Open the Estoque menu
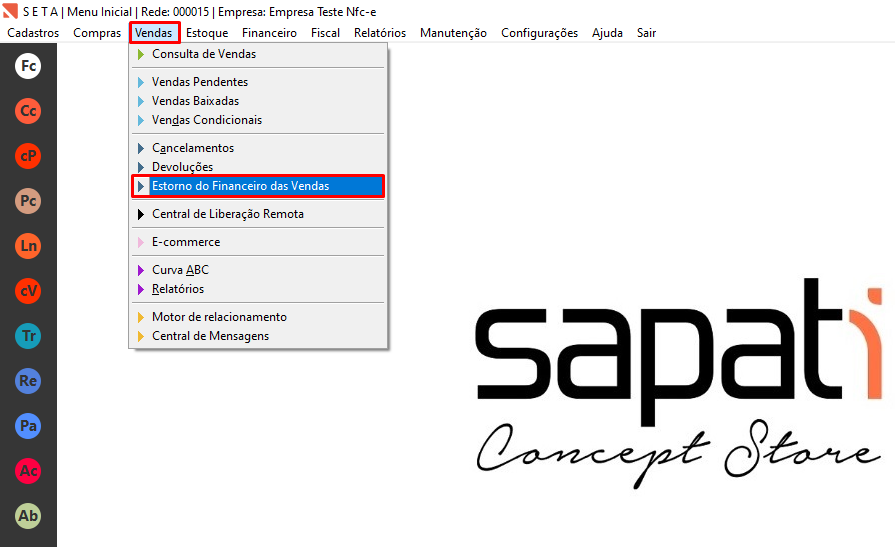895x547 pixels. click(207, 33)
